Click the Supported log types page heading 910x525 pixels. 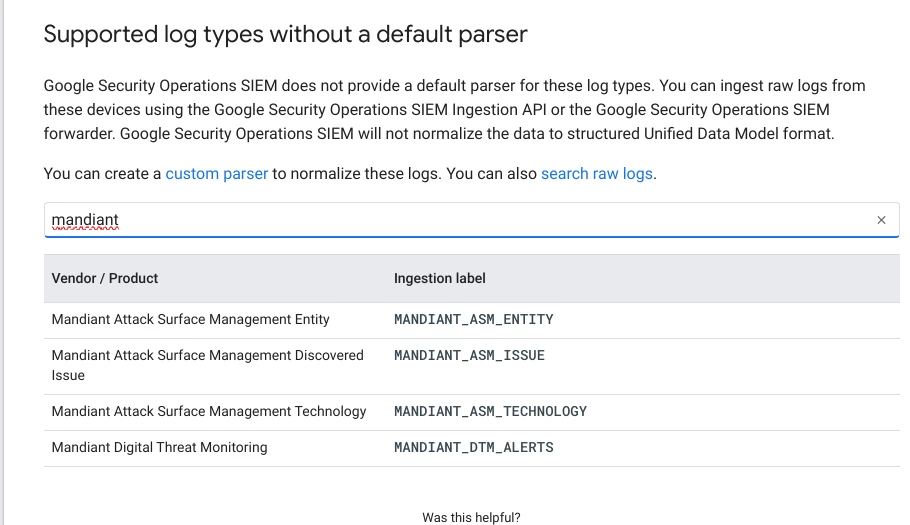click(x=285, y=34)
